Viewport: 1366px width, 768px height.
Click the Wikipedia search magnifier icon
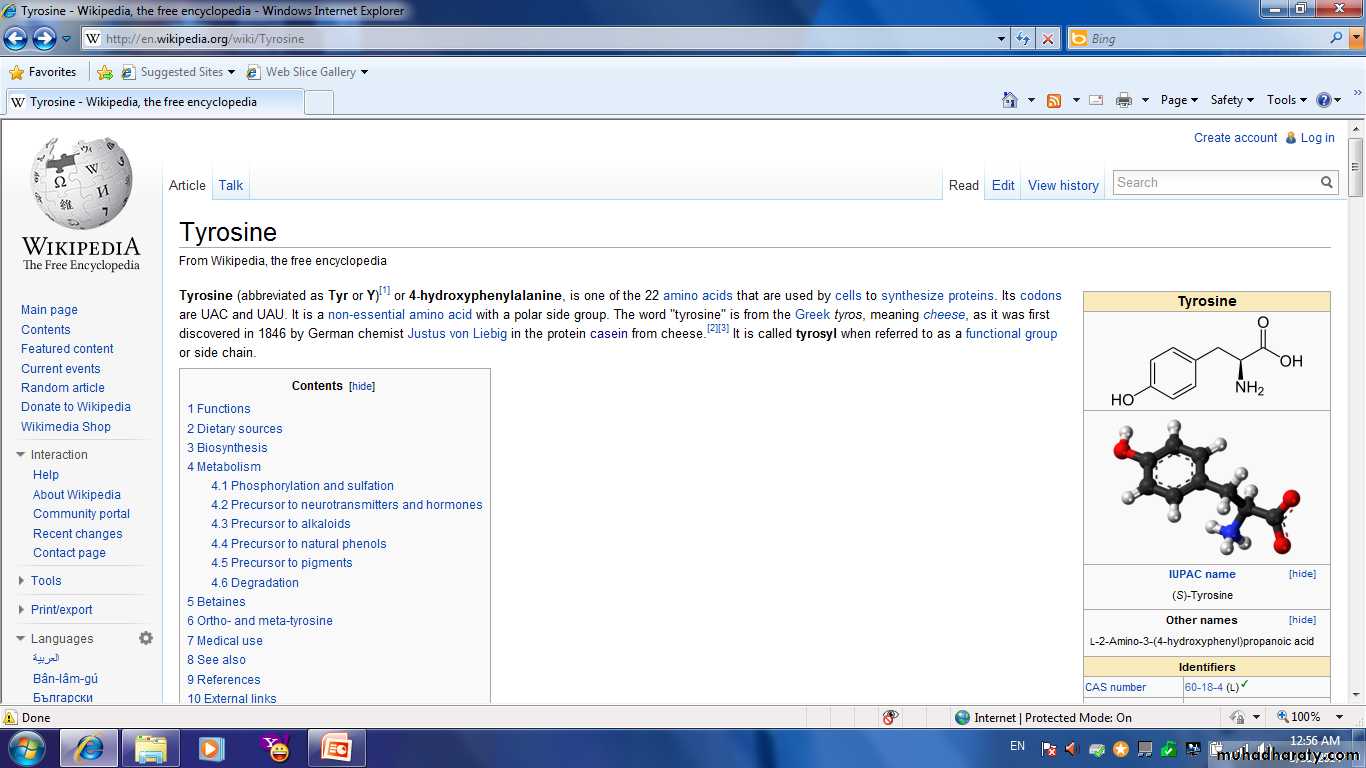[1327, 182]
